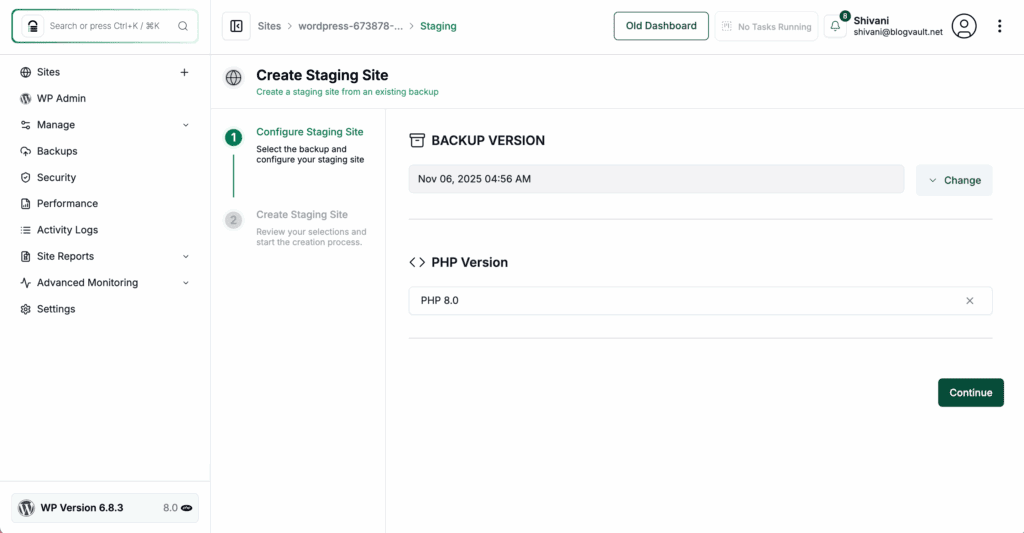Click the code brackets icon beside PHP Version

click(x=417, y=263)
